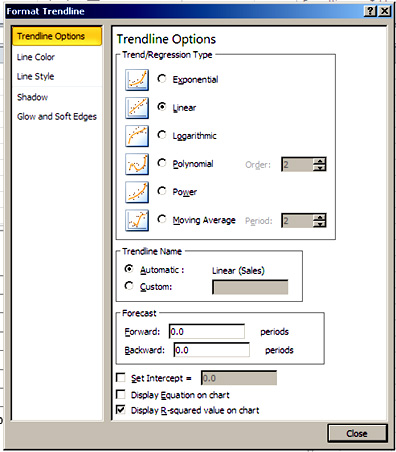The width and height of the screenshot is (396, 452).
Task: Decrease moving average Period with down arrow
Action: tap(320, 224)
